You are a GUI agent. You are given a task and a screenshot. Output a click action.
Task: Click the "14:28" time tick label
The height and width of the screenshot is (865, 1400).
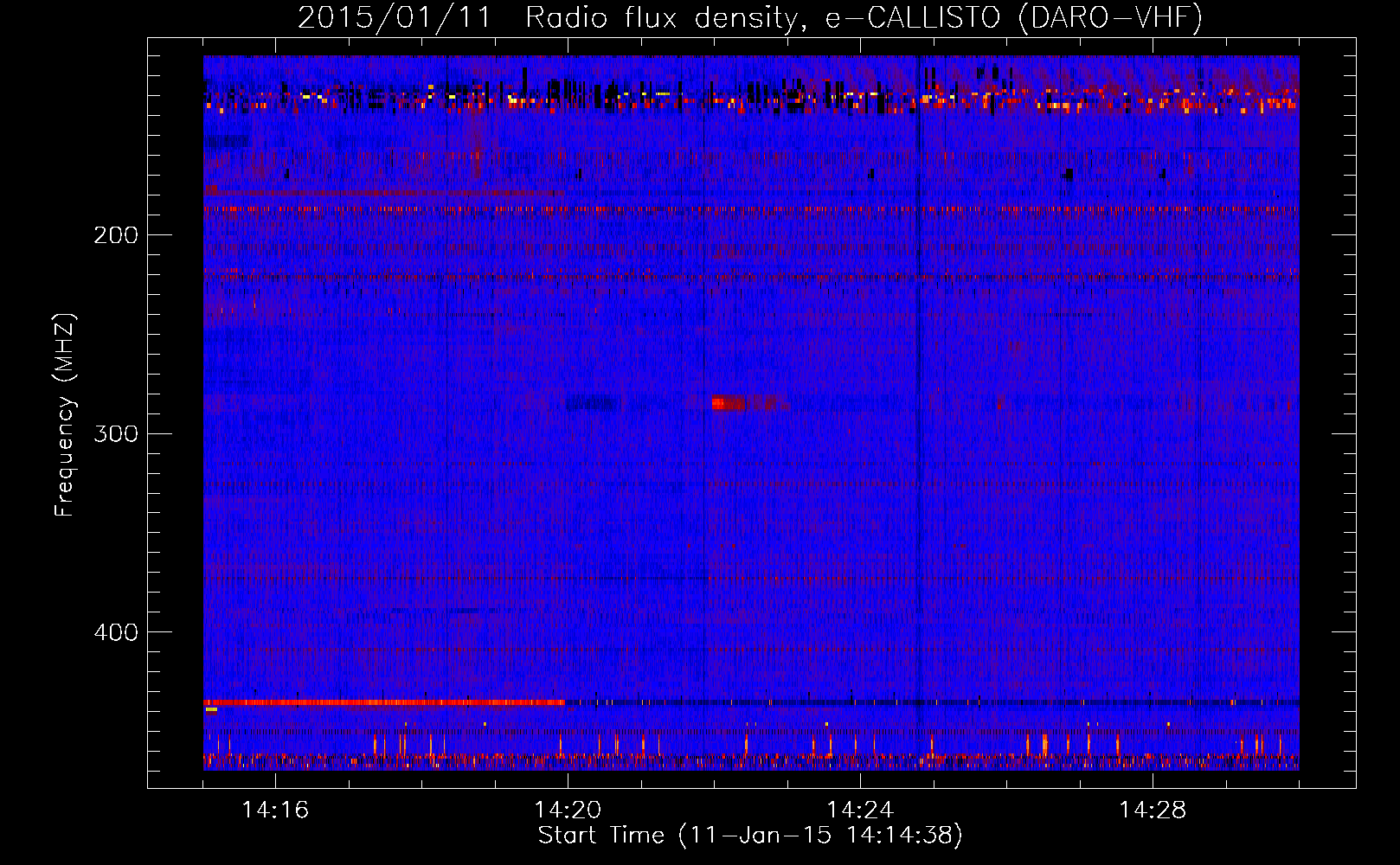point(1153,810)
